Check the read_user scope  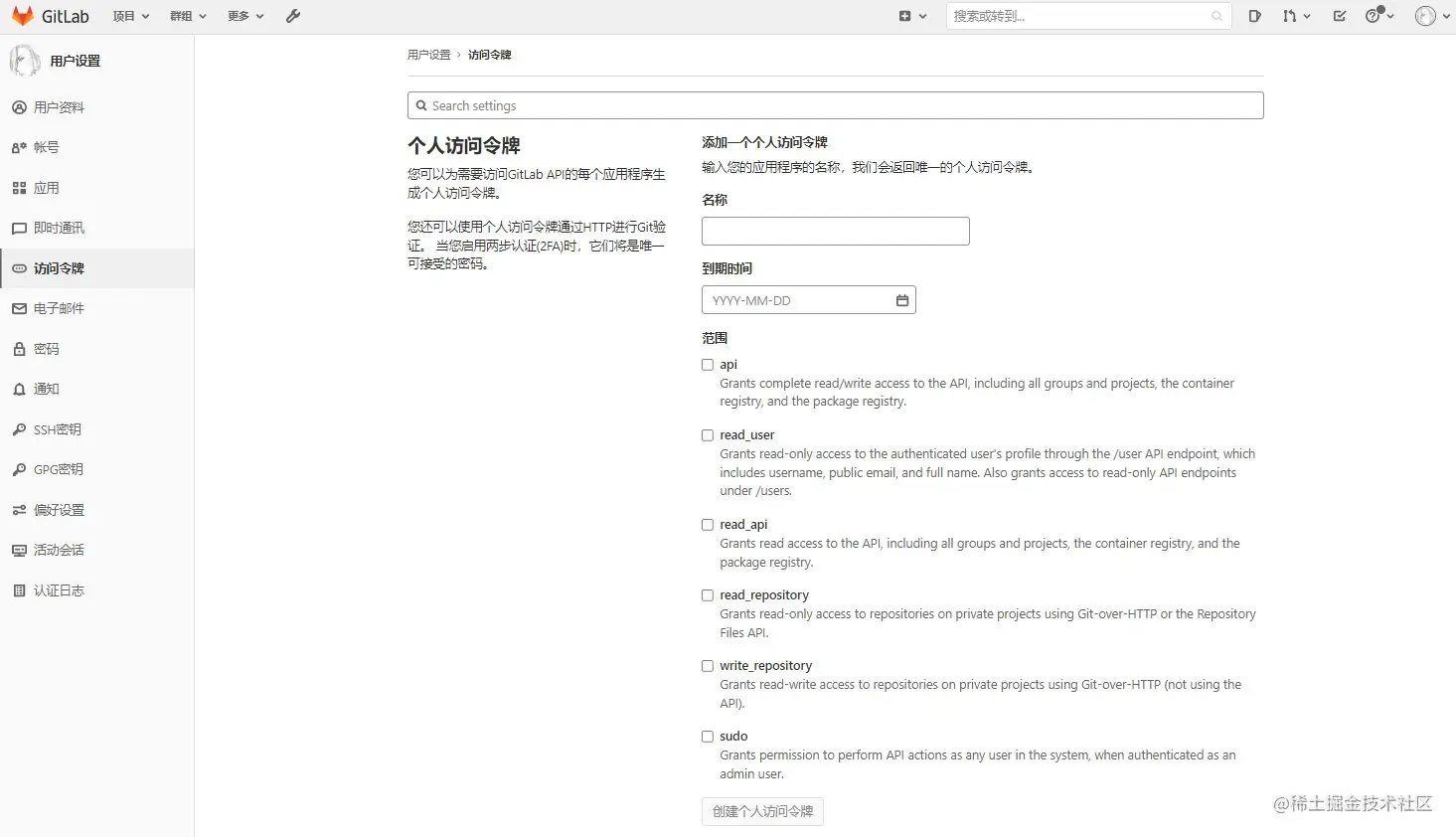pos(707,434)
